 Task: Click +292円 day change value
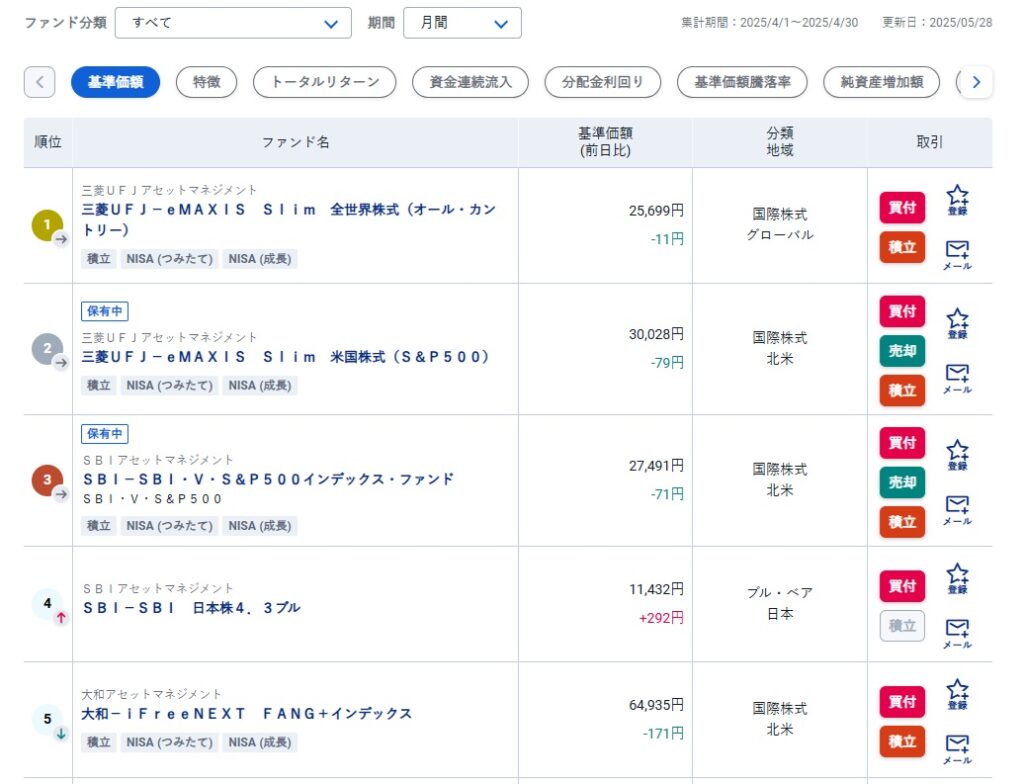661,618
